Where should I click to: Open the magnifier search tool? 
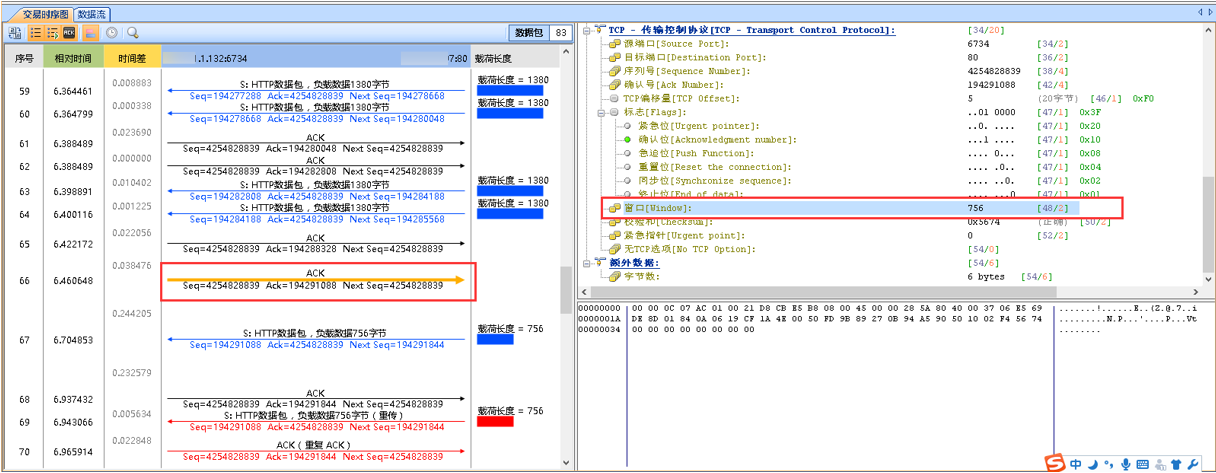click(132, 33)
